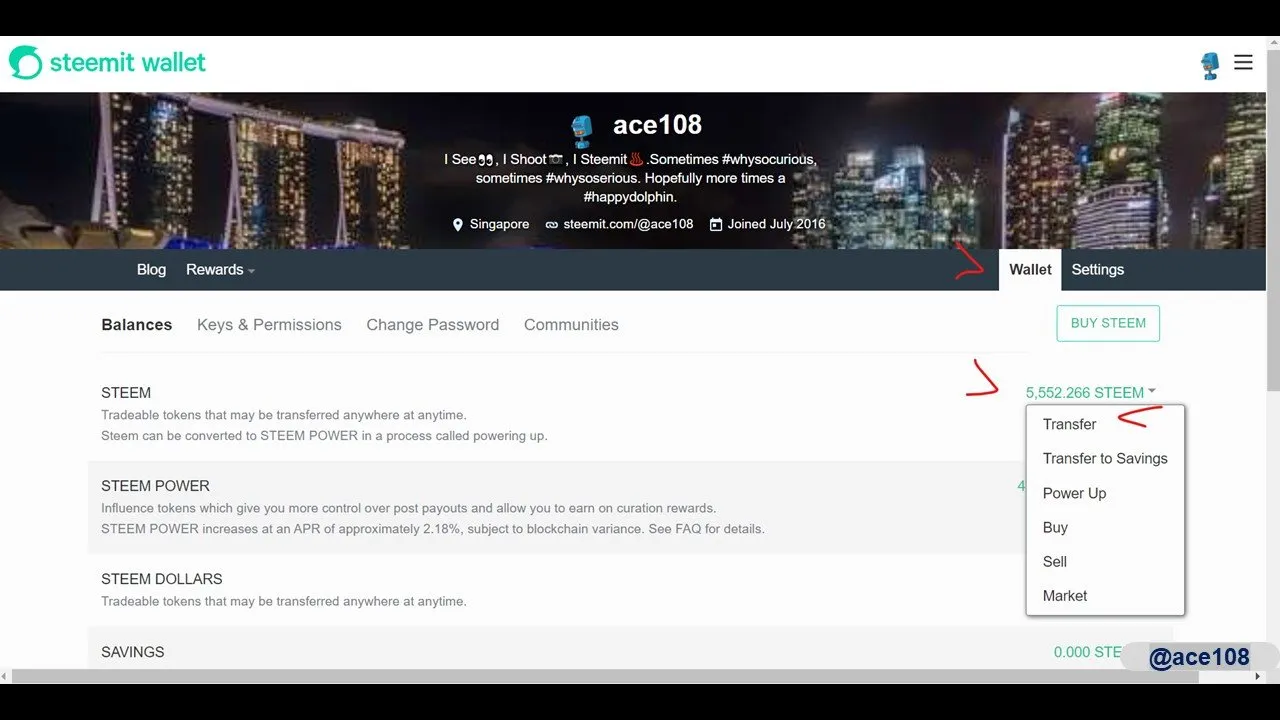Click the horizontal scrollbar left arrow
1280x720 pixels.
(5, 677)
